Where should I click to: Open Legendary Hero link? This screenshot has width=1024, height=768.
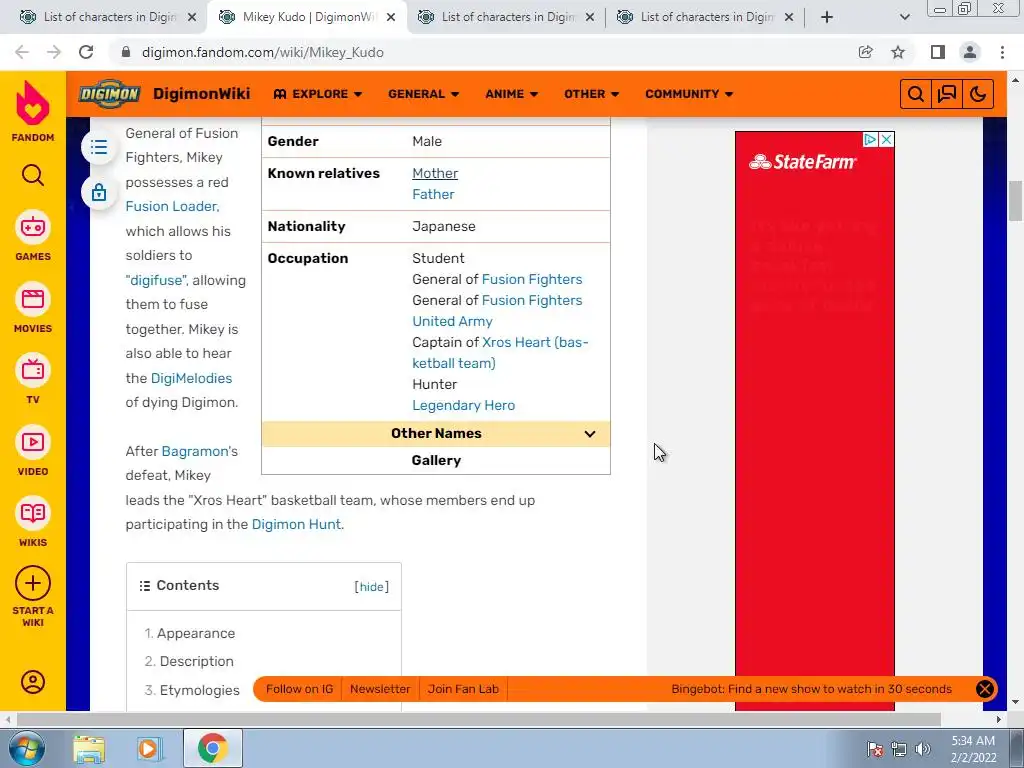point(464,406)
